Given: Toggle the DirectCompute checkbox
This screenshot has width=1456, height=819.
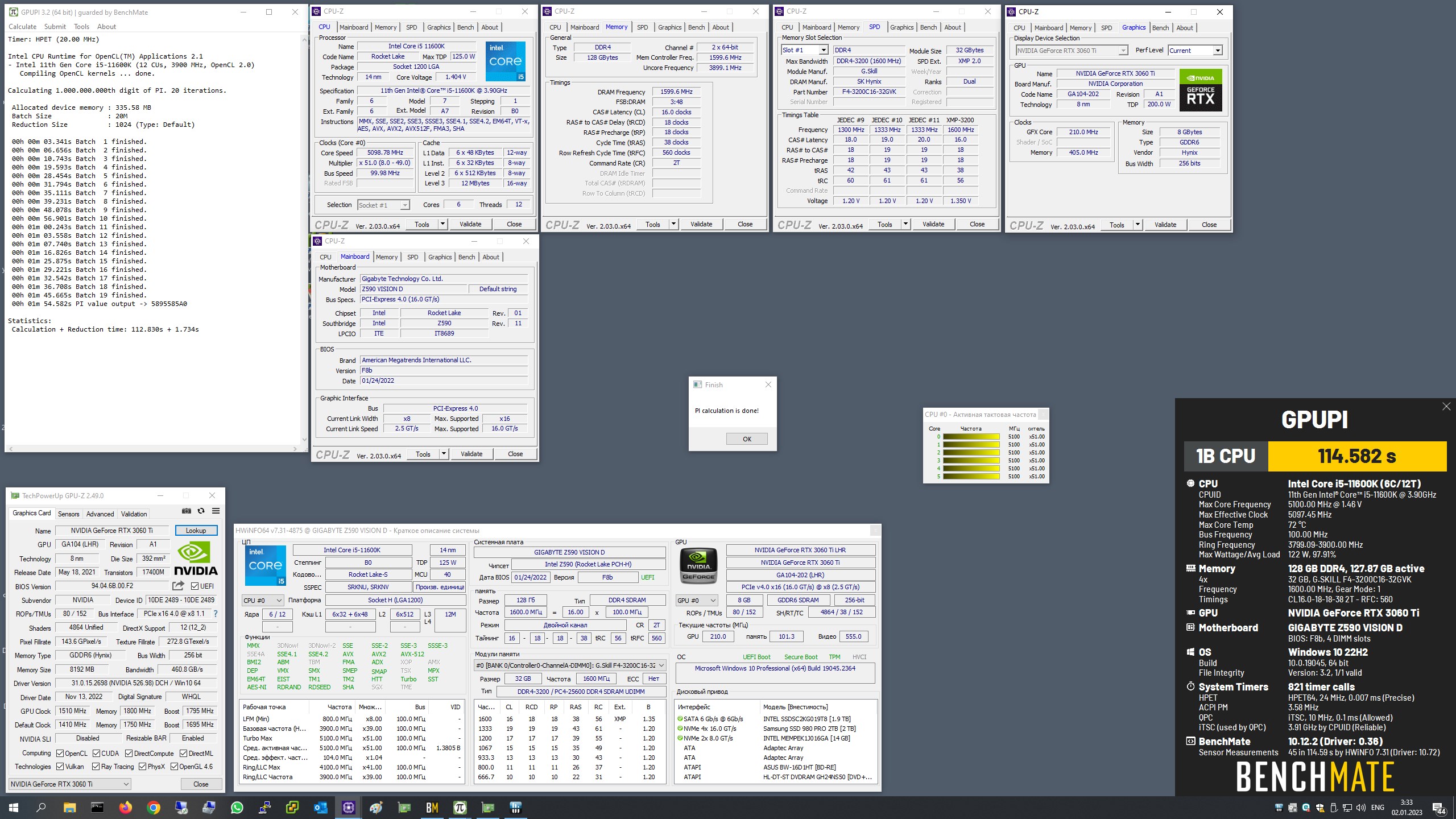Looking at the screenshot, I should click(129, 754).
